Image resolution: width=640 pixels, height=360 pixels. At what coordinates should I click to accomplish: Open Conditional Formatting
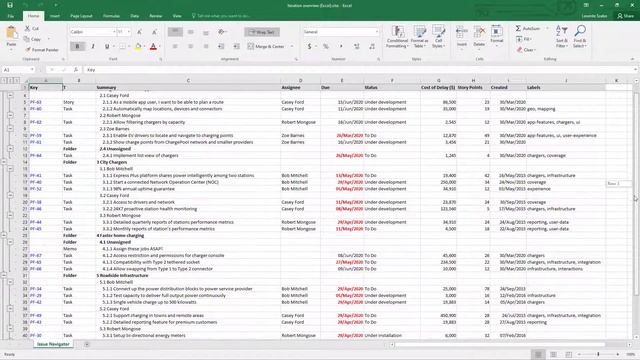click(397, 37)
